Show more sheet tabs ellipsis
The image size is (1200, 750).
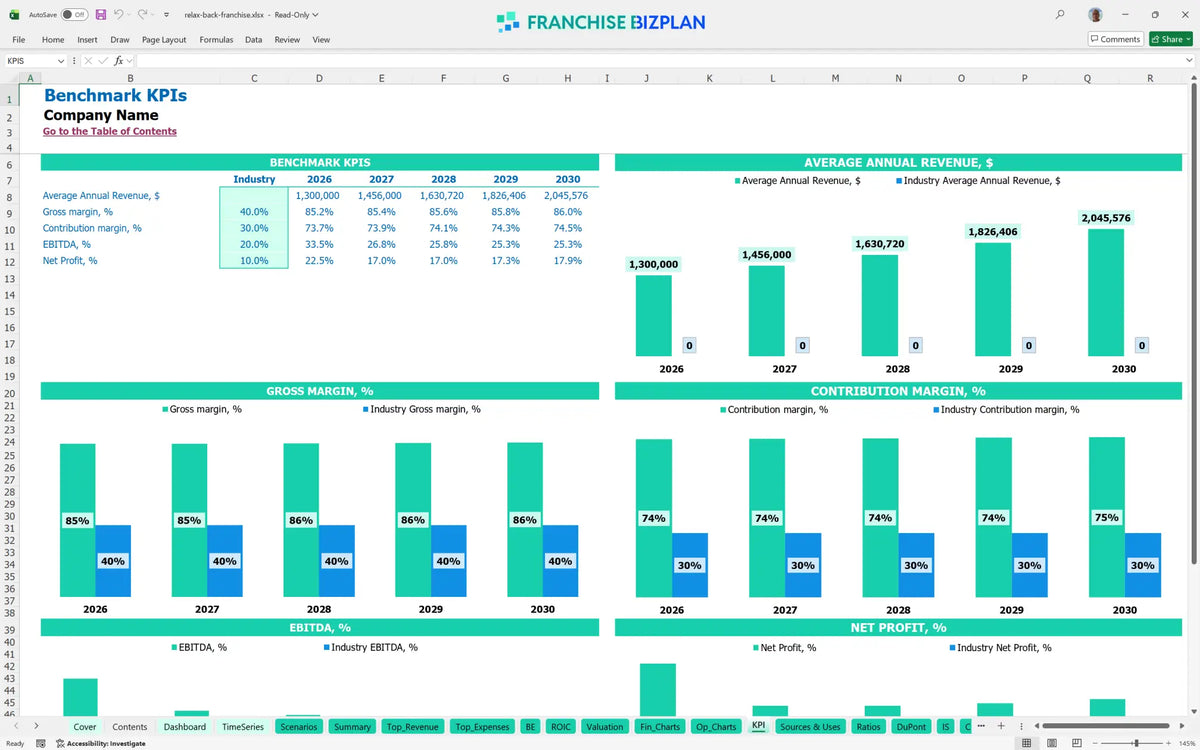pyautogui.click(x=981, y=726)
